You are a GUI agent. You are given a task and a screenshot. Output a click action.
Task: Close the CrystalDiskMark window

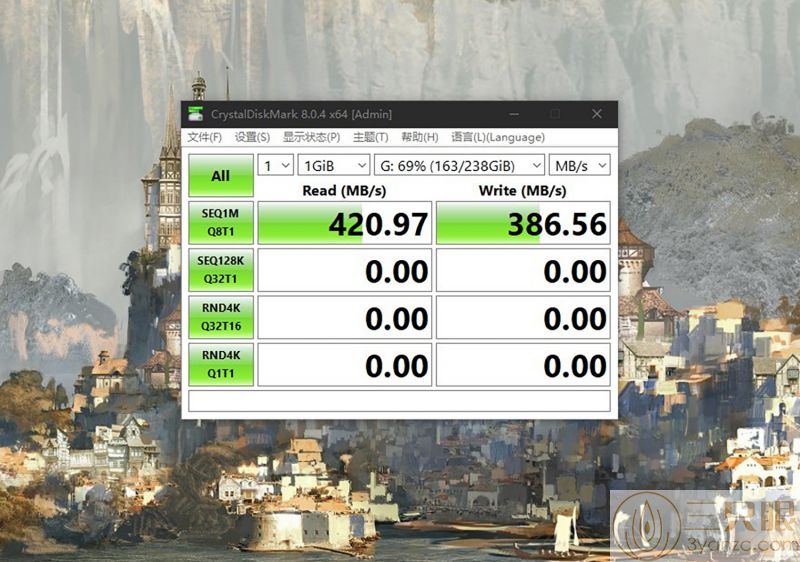(x=596, y=114)
